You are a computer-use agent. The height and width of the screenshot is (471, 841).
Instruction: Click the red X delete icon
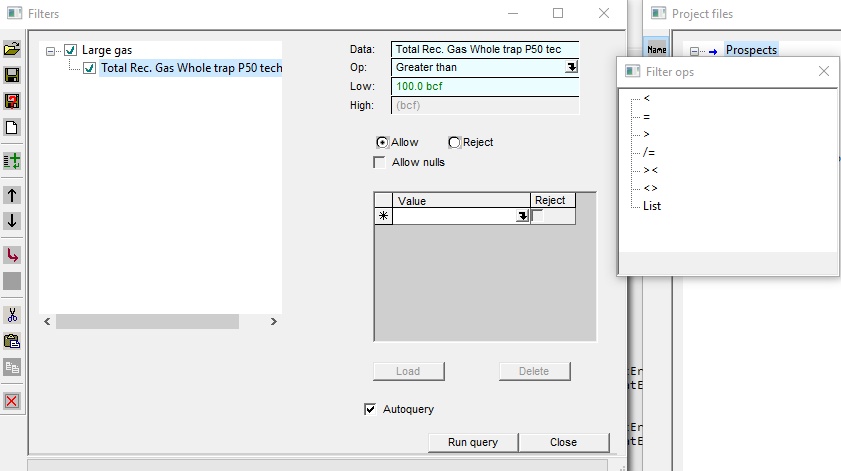pyautogui.click(x=12, y=401)
